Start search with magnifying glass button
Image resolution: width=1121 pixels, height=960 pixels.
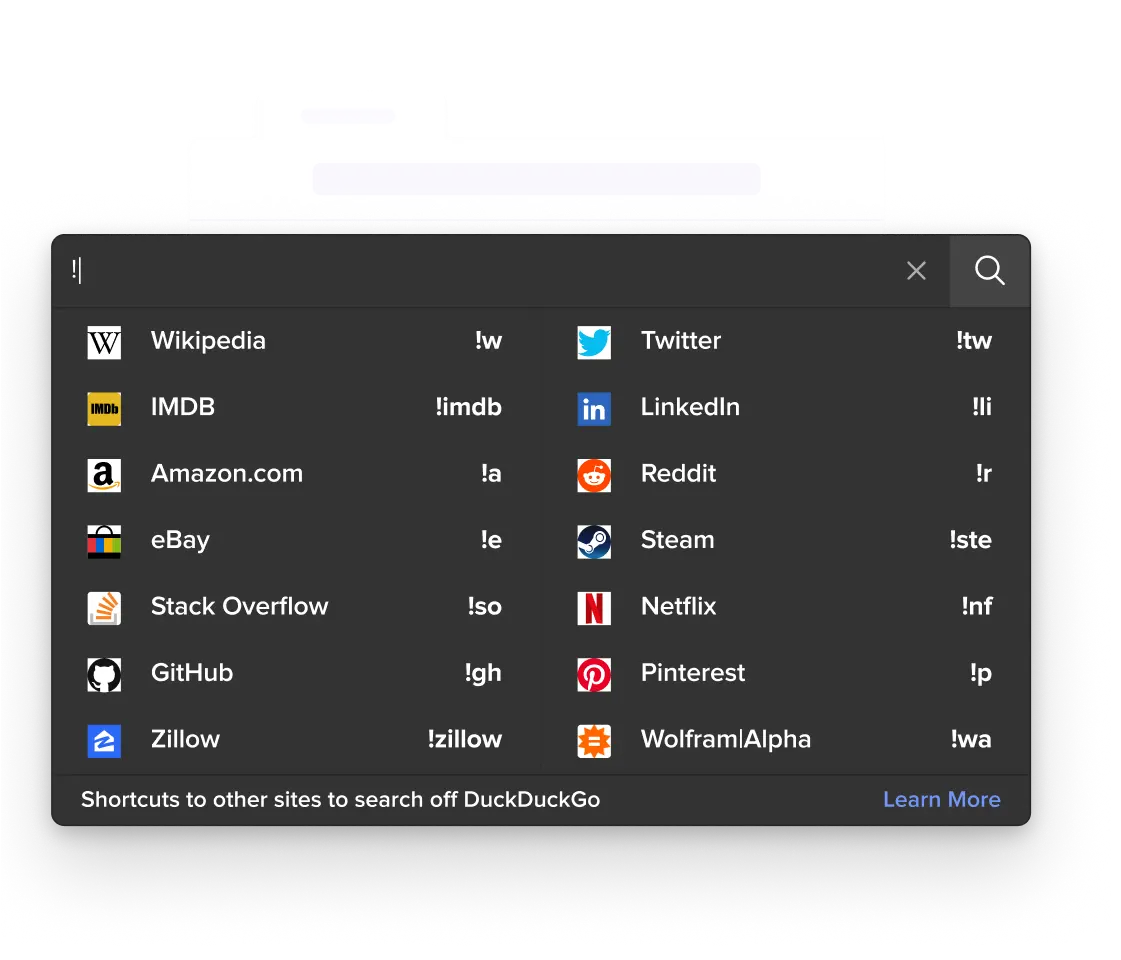(x=989, y=271)
